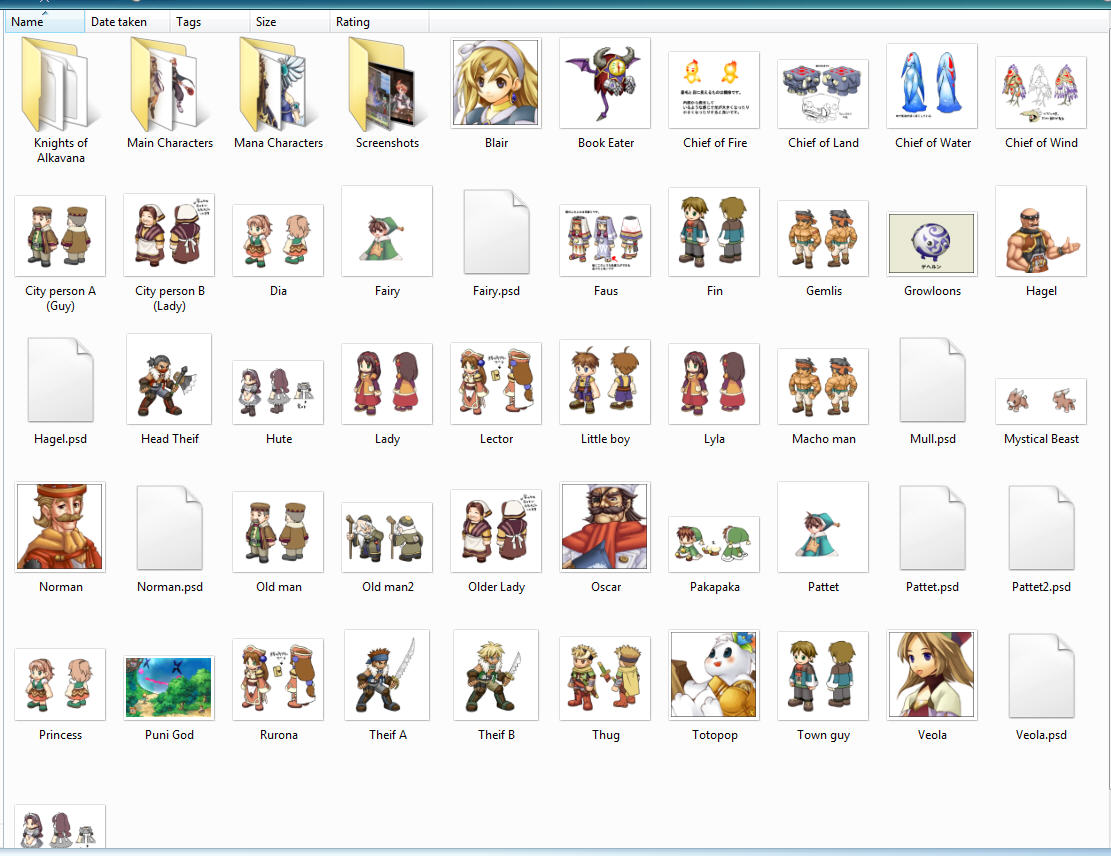The width and height of the screenshot is (1111, 856).
Task: Select the Old man2 thumbnail
Action: point(388,537)
